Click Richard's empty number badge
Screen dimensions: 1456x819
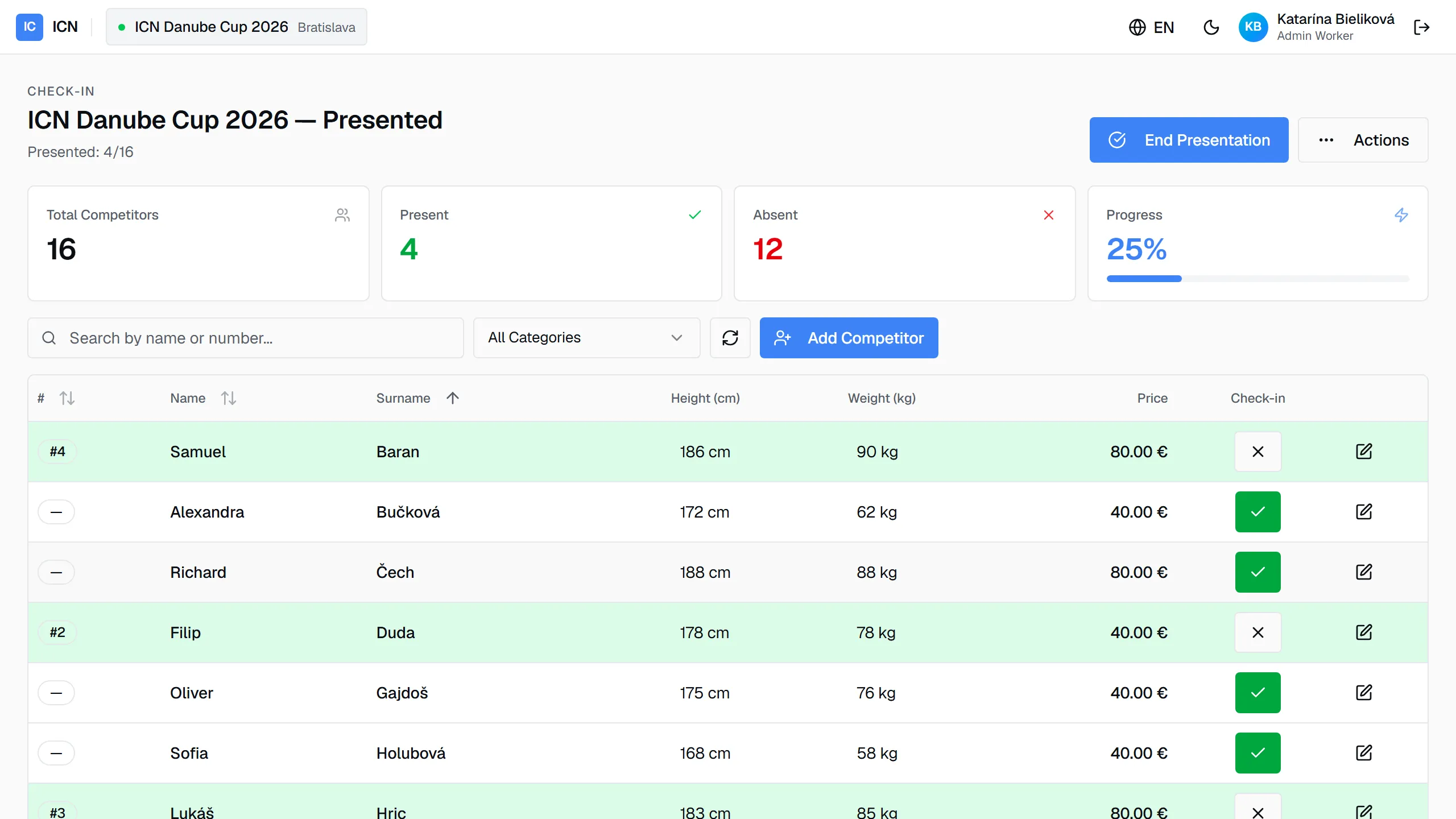pos(56,572)
